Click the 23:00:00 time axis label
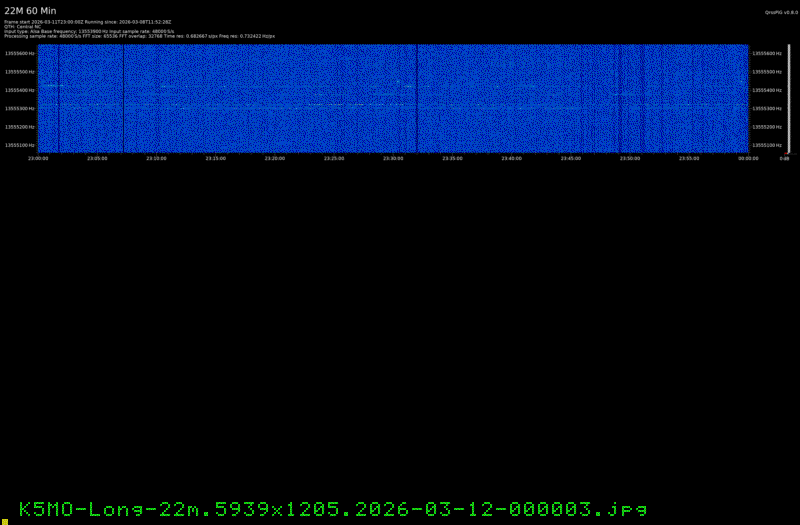The height and width of the screenshot is (525, 800). coord(38,158)
